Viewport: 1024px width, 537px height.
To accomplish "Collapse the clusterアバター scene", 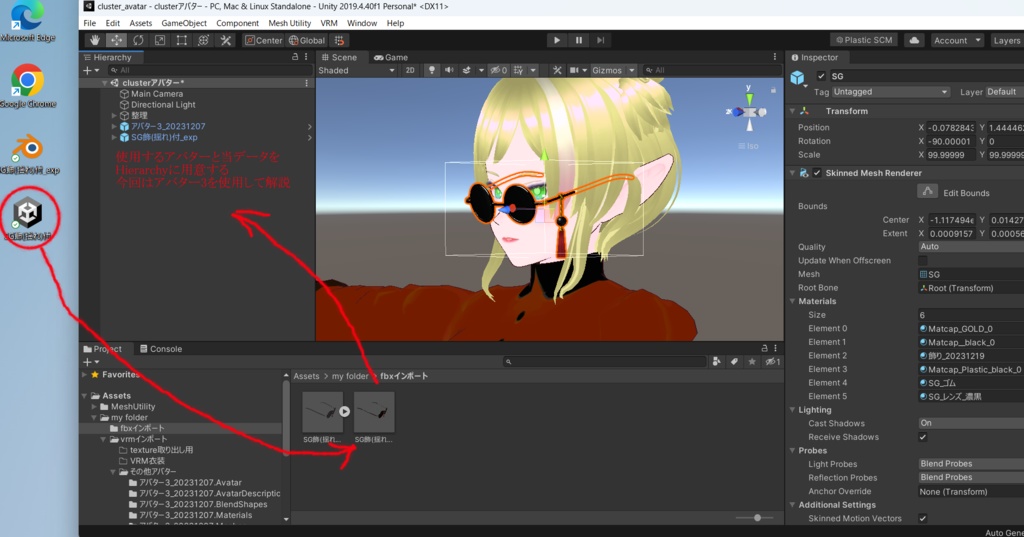I will 104,83.
